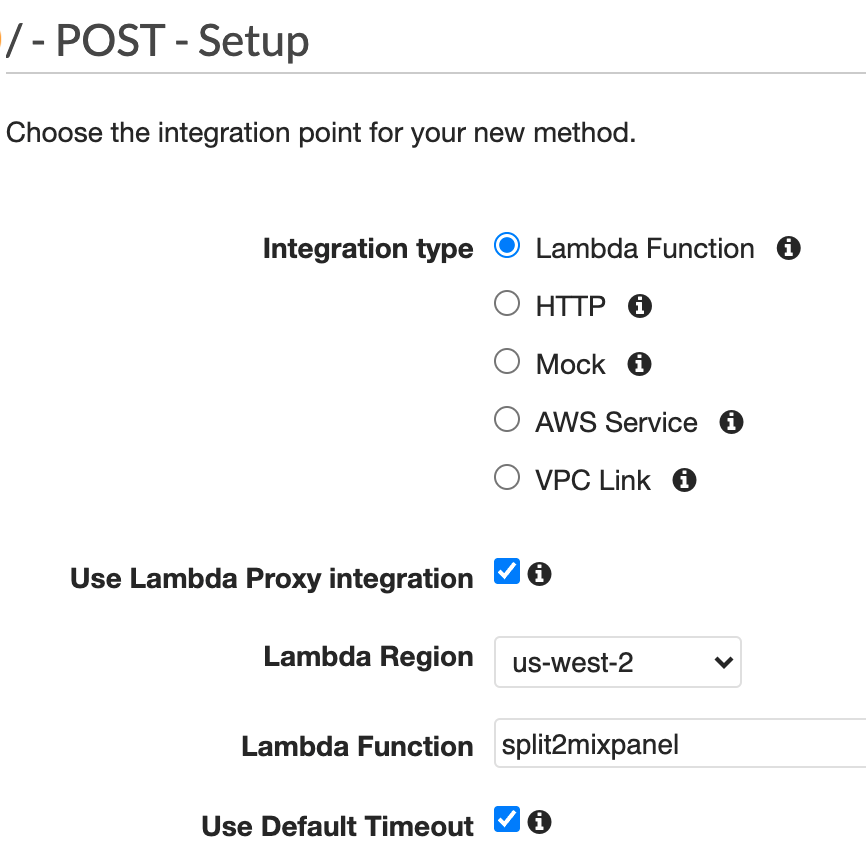866x866 pixels.
Task: Select AWS Service integration option
Action: 507,419
